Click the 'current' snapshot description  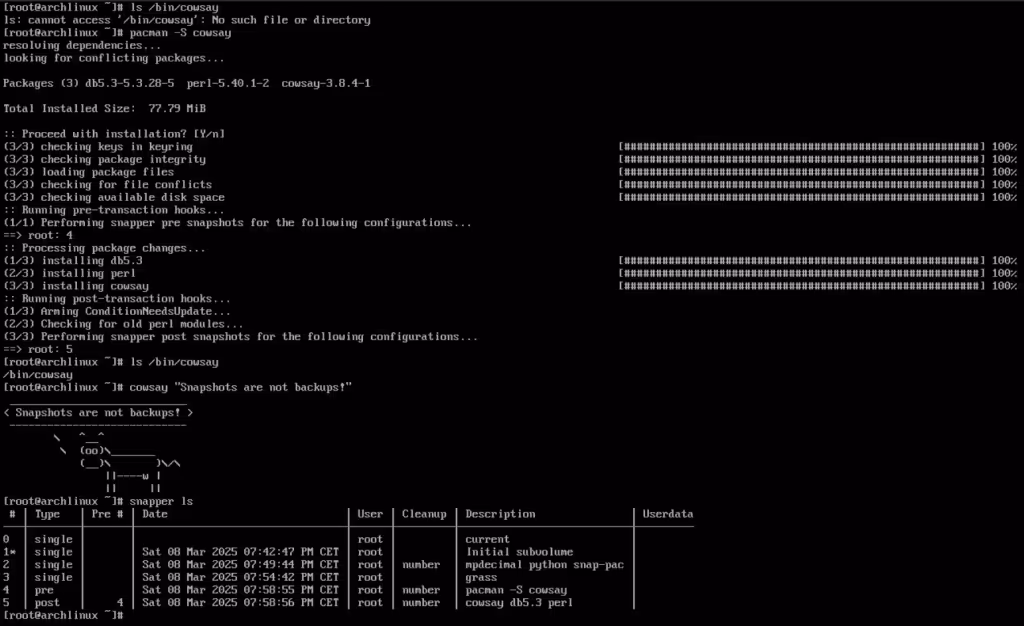pos(487,539)
